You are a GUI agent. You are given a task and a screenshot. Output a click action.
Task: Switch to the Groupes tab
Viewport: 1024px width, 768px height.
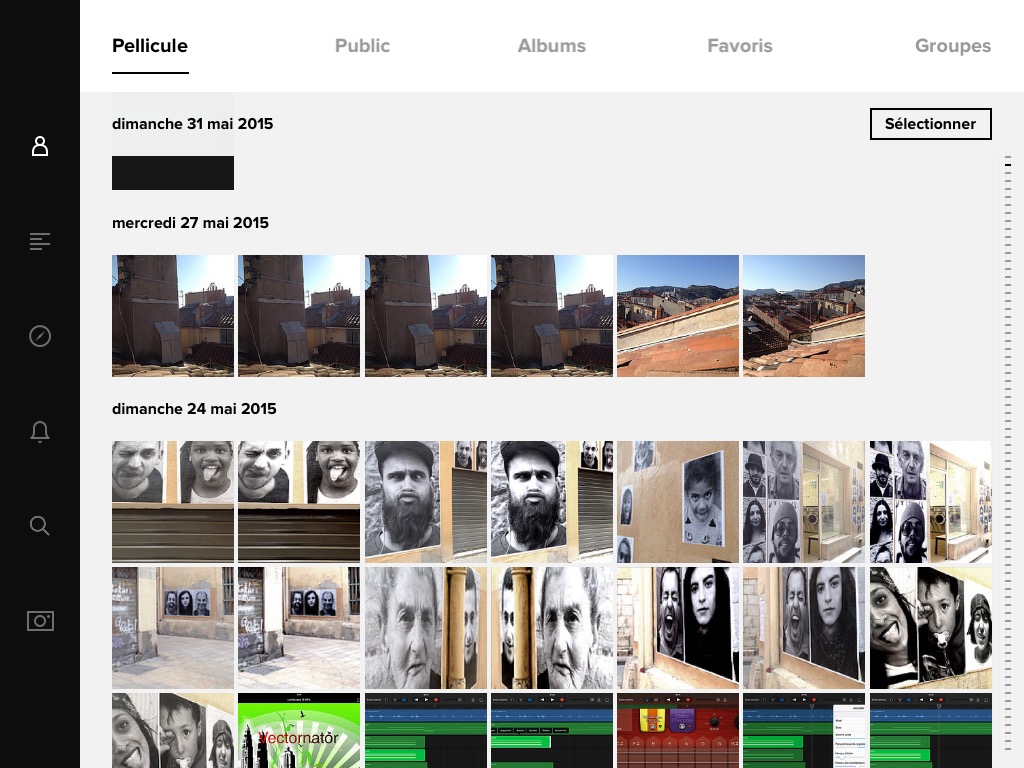tap(953, 46)
